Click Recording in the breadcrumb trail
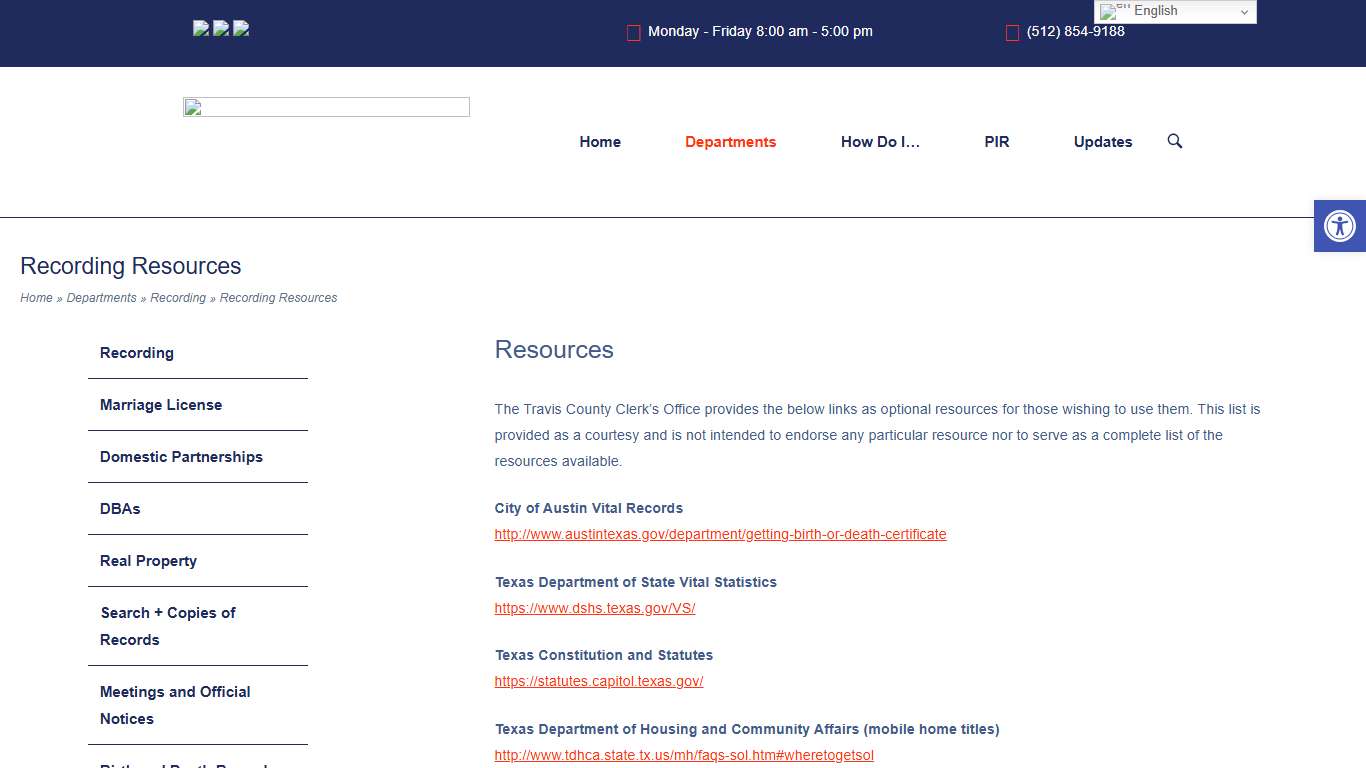 pos(178,297)
